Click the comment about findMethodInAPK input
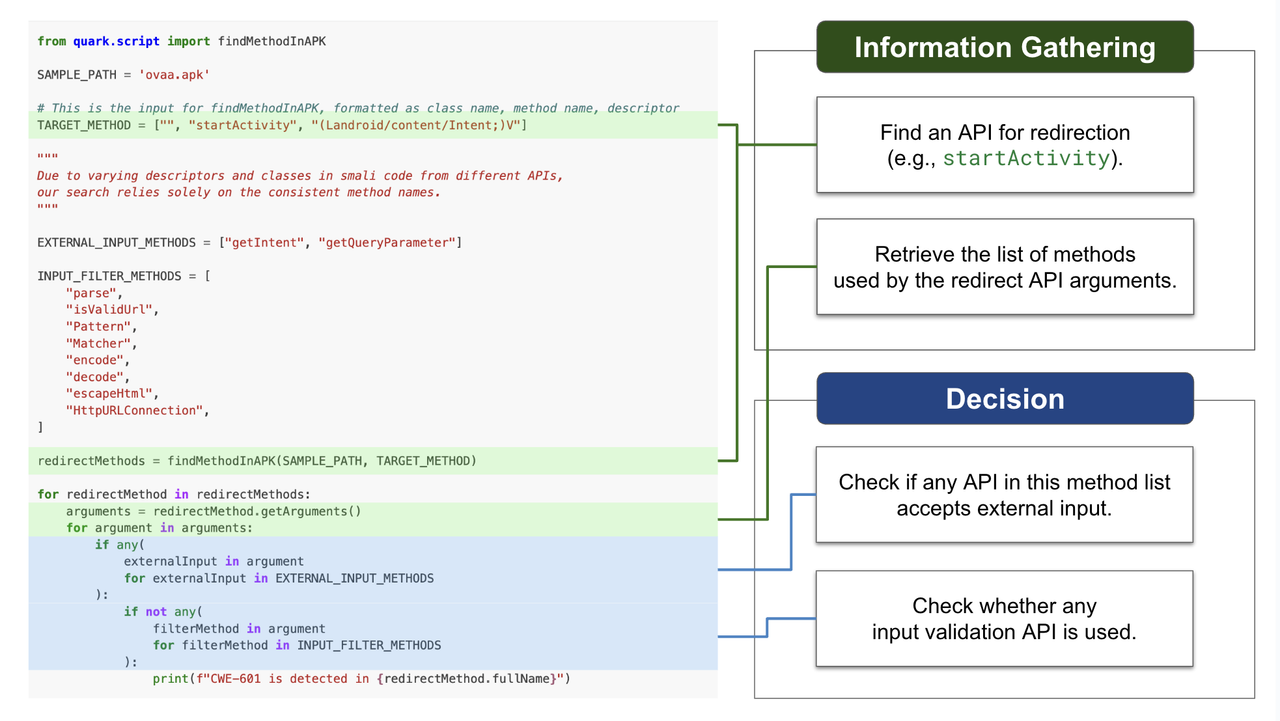 tap(358, 108)
